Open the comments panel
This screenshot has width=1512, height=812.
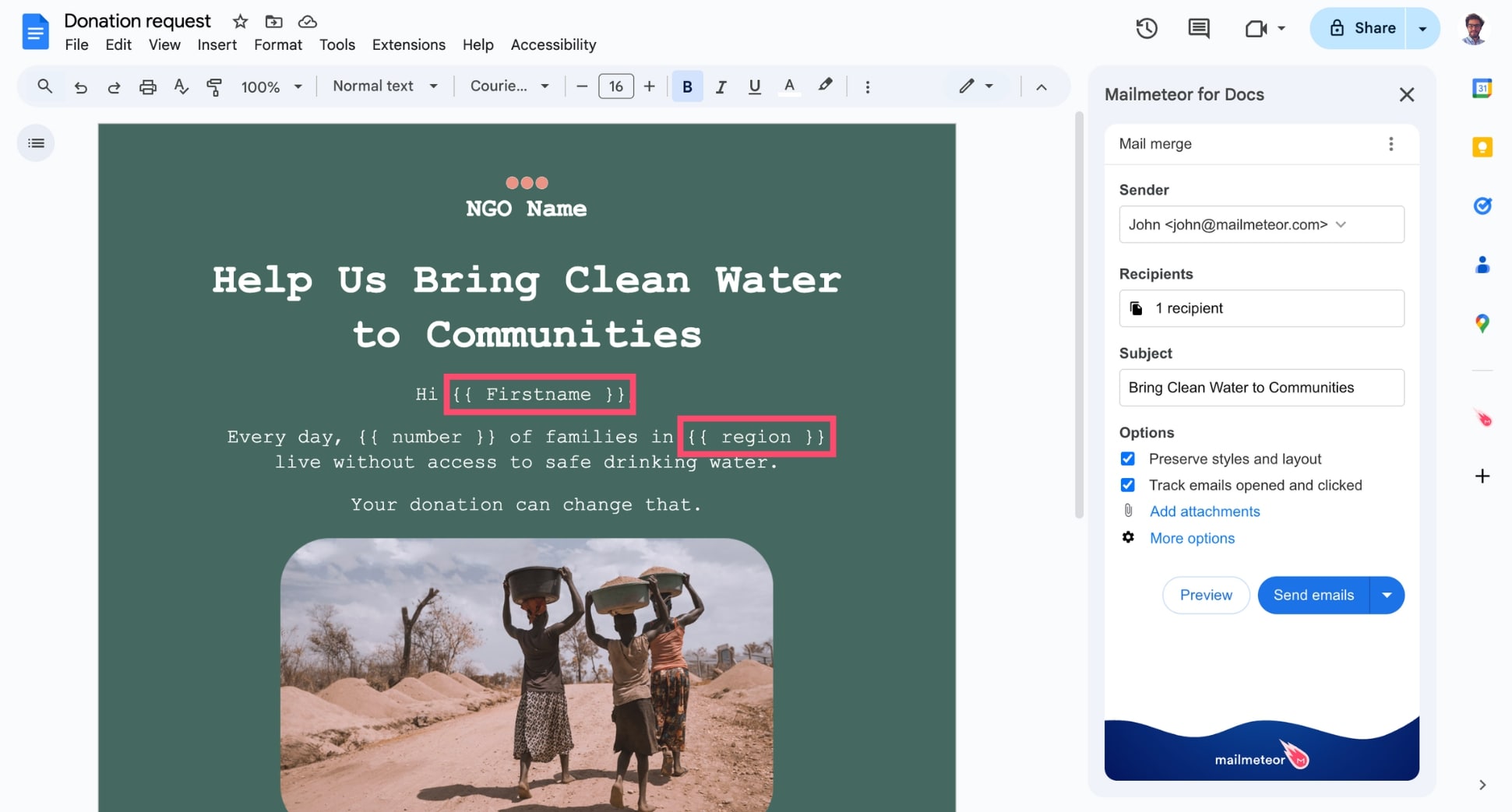pos(1198,28)
